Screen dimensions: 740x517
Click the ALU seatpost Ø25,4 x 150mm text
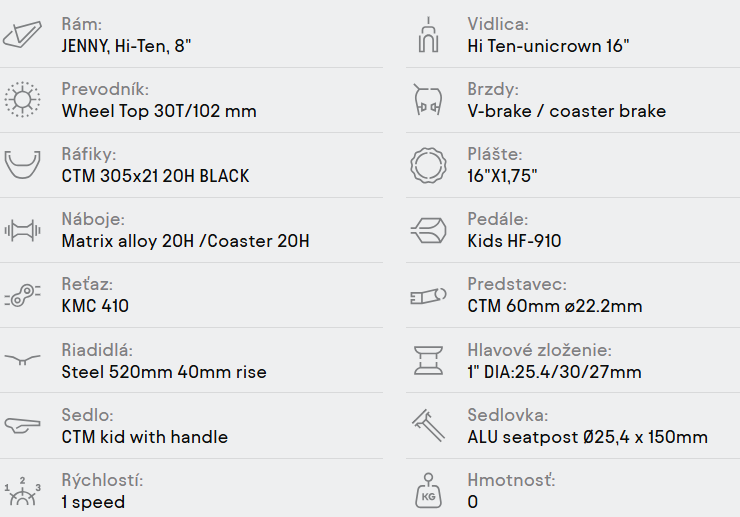(587, 437)
